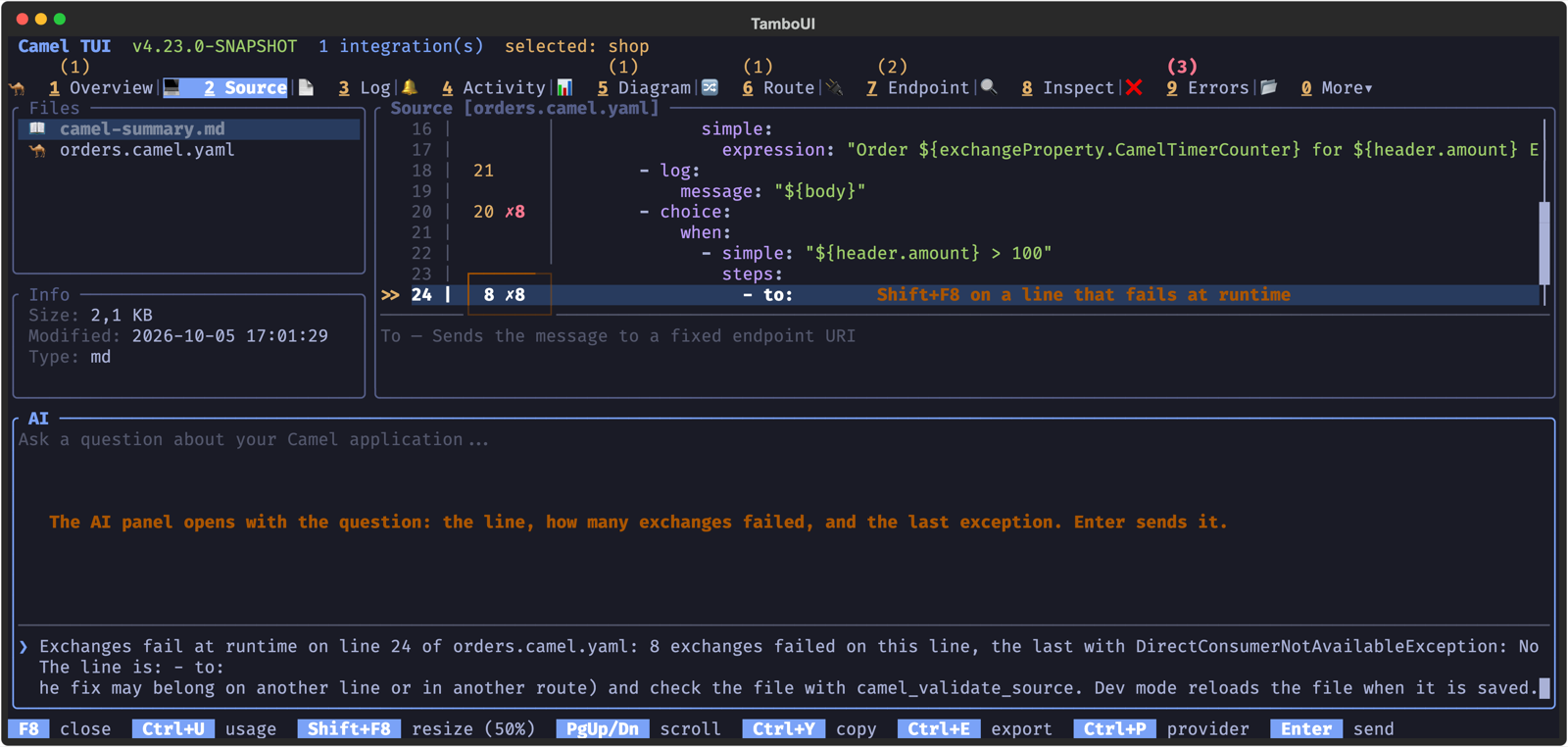Click source line 20 '- choice:'
Viewport: 1568px width, 747px height.
coord(685,212)
